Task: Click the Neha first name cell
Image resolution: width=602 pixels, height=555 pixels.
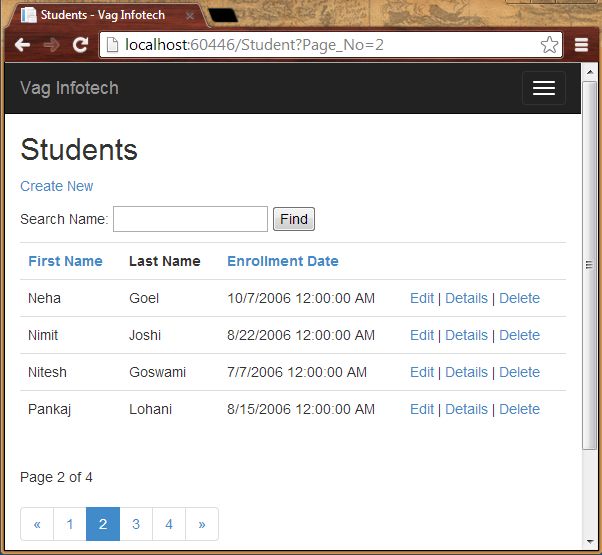Action: pyautogui.click(x=45, y=298)
